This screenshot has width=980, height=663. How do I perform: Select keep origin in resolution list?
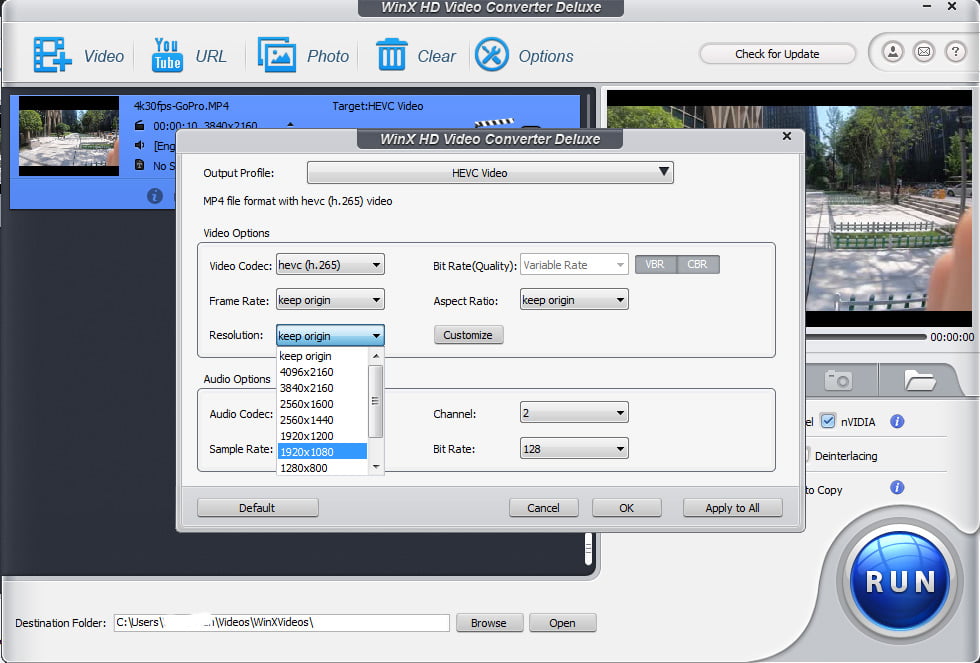pos(322,356)
